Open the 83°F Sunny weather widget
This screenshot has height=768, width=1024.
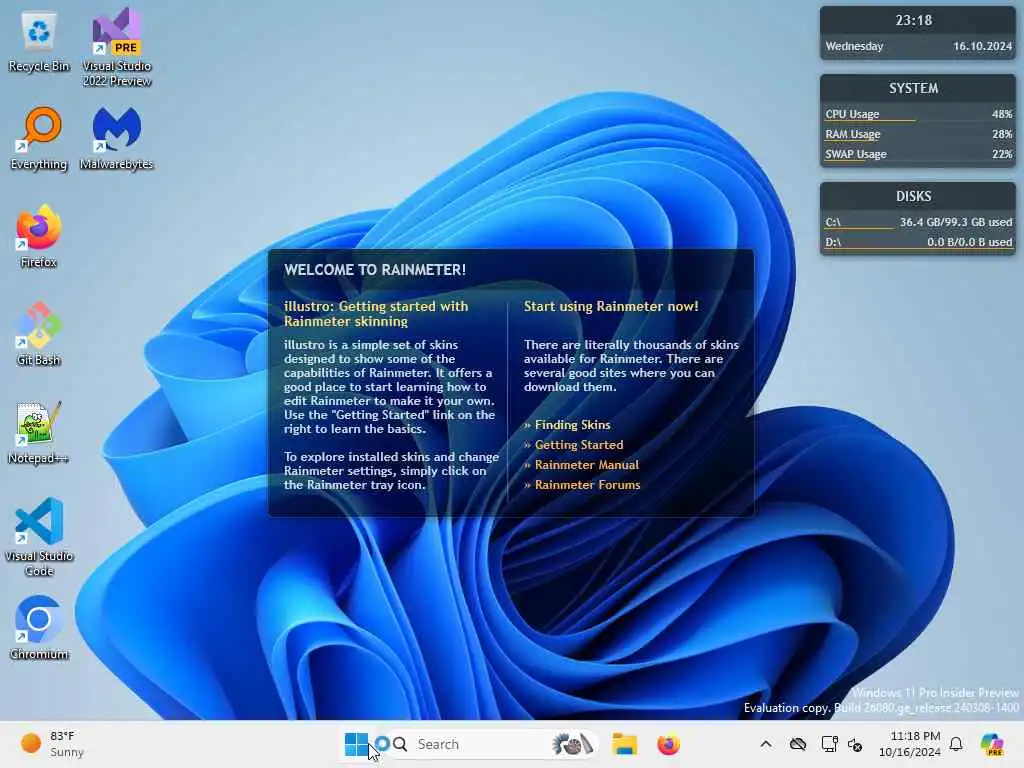(52, 744)
